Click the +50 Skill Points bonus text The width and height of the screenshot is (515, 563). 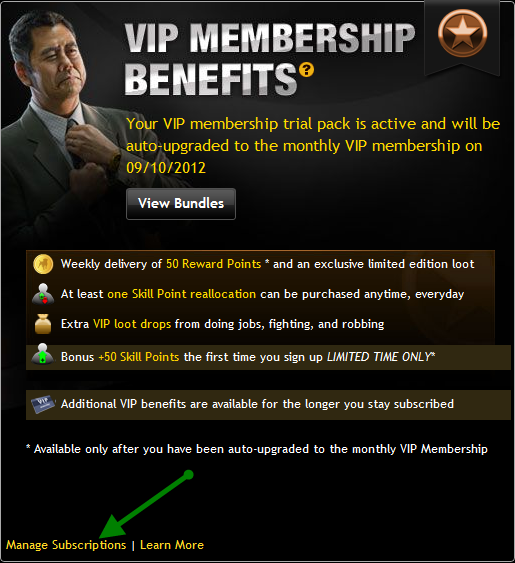139,357
